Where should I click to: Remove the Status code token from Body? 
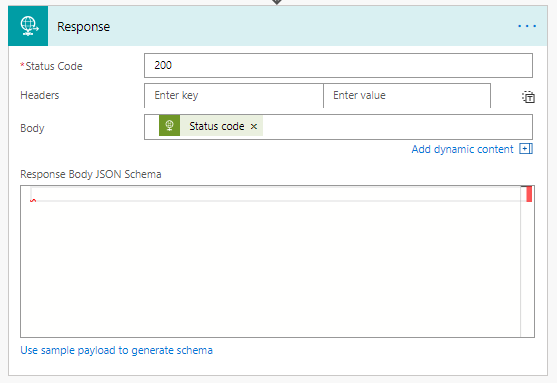tap(254, 126)
